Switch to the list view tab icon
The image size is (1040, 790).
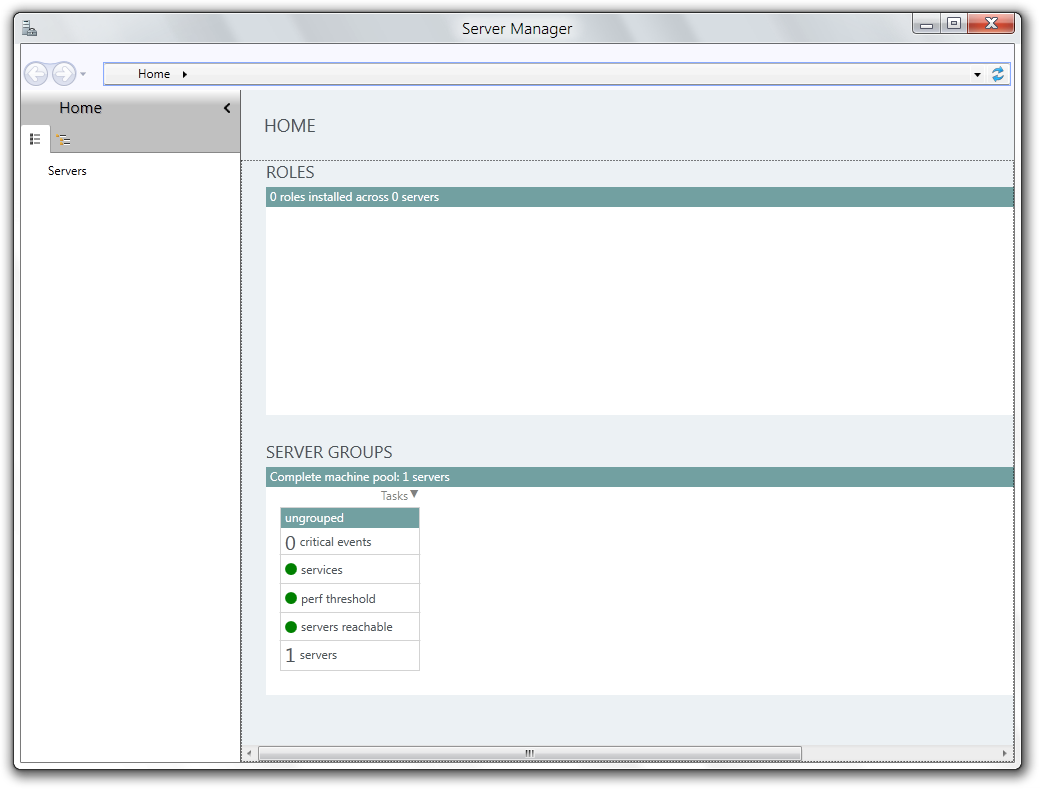[35, 139]
